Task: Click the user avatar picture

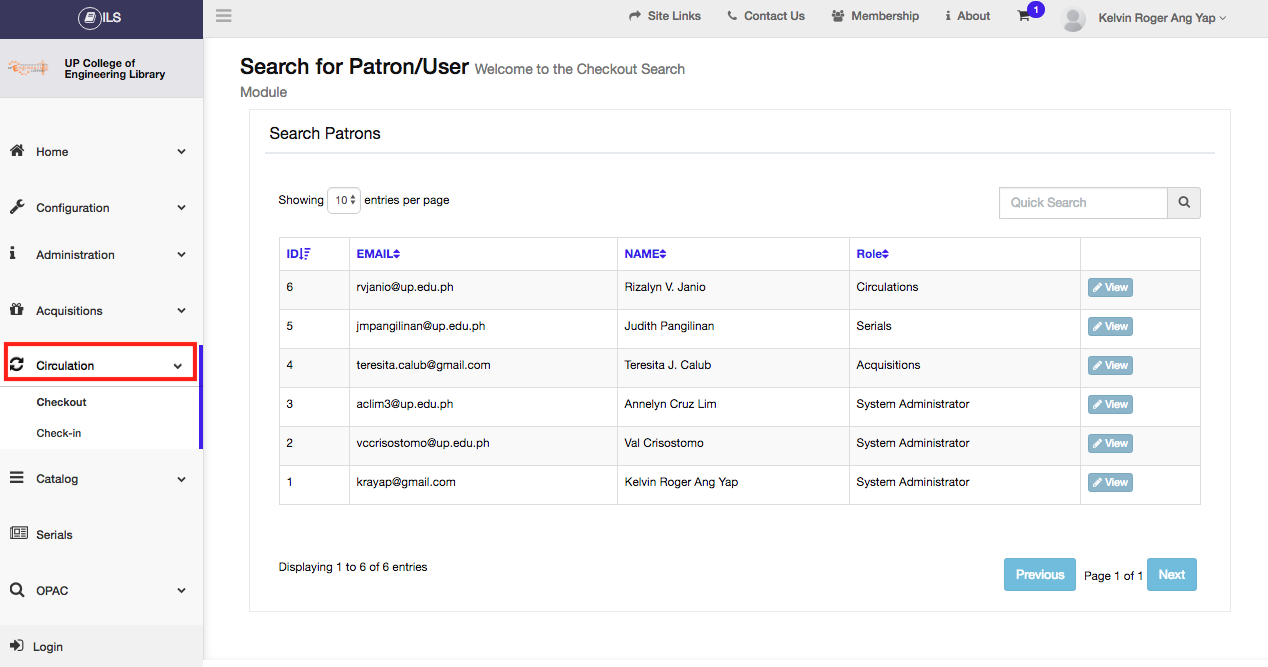Action: click(x=1073, y=18)
